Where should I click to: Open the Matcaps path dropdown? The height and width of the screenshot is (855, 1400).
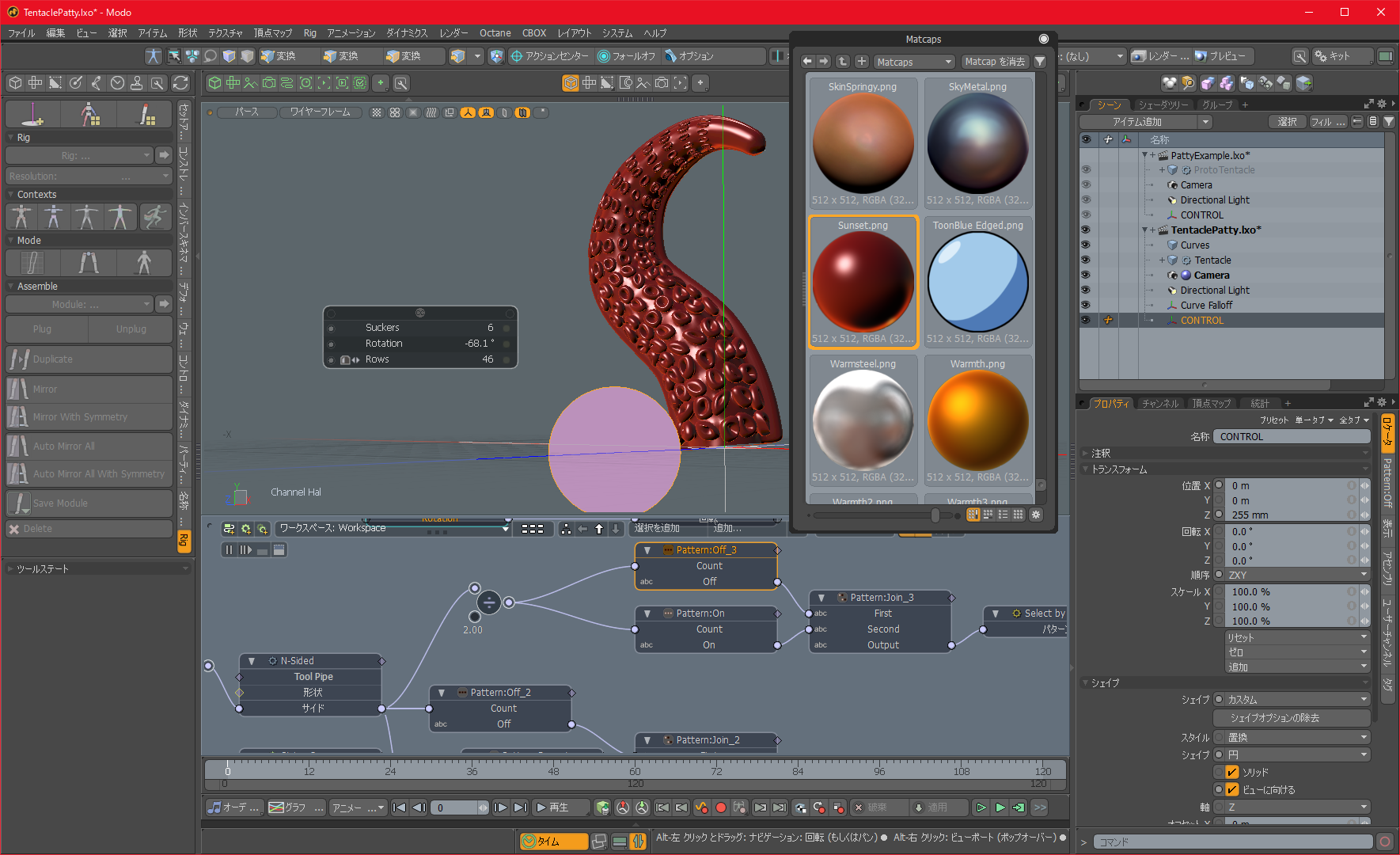pos(914,62)
